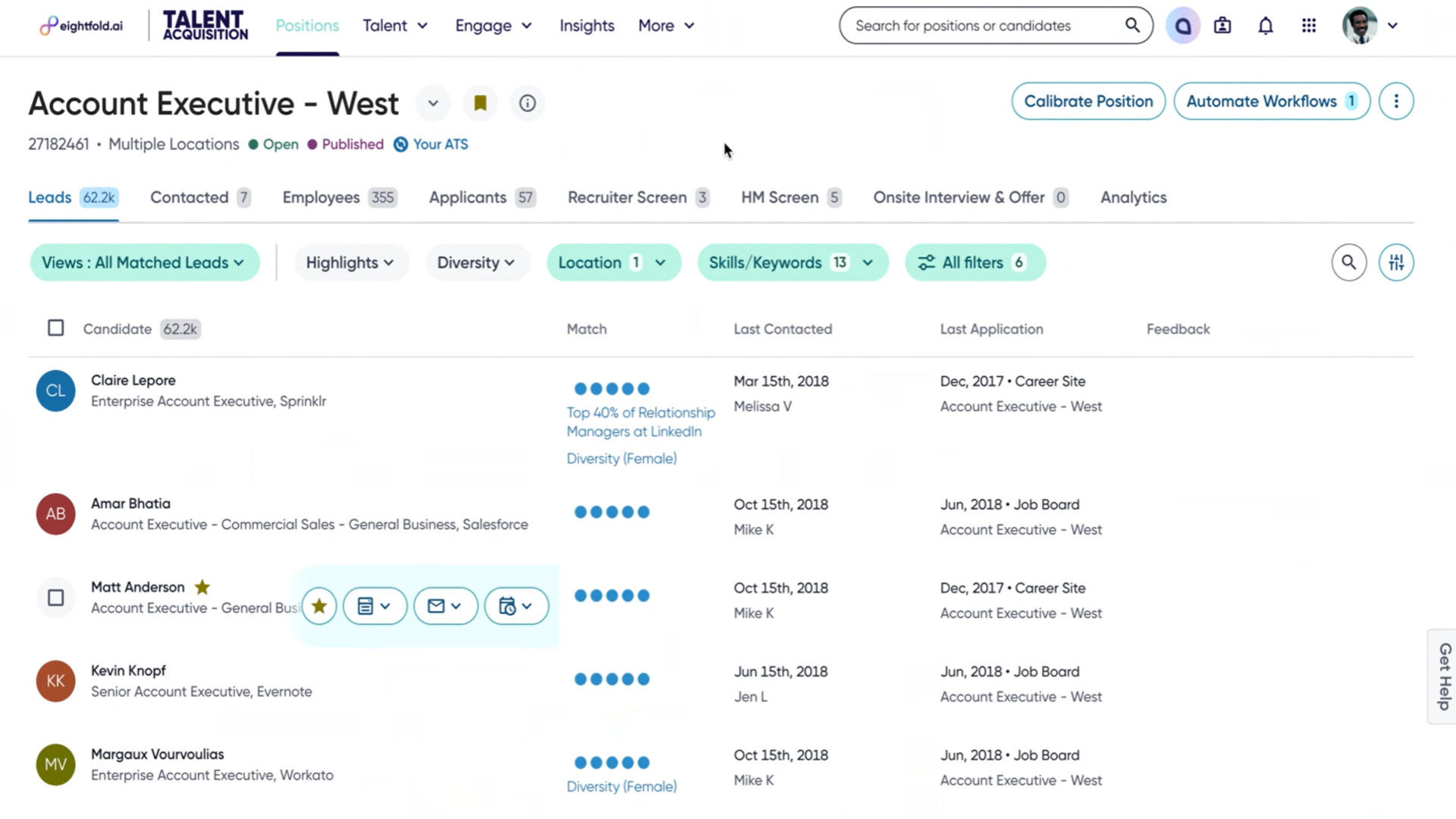Image resolution: width=1456 pixels, height=819 pixels.
Task: Check Matt Anderson's row checkbox
Action: [55, 598]
